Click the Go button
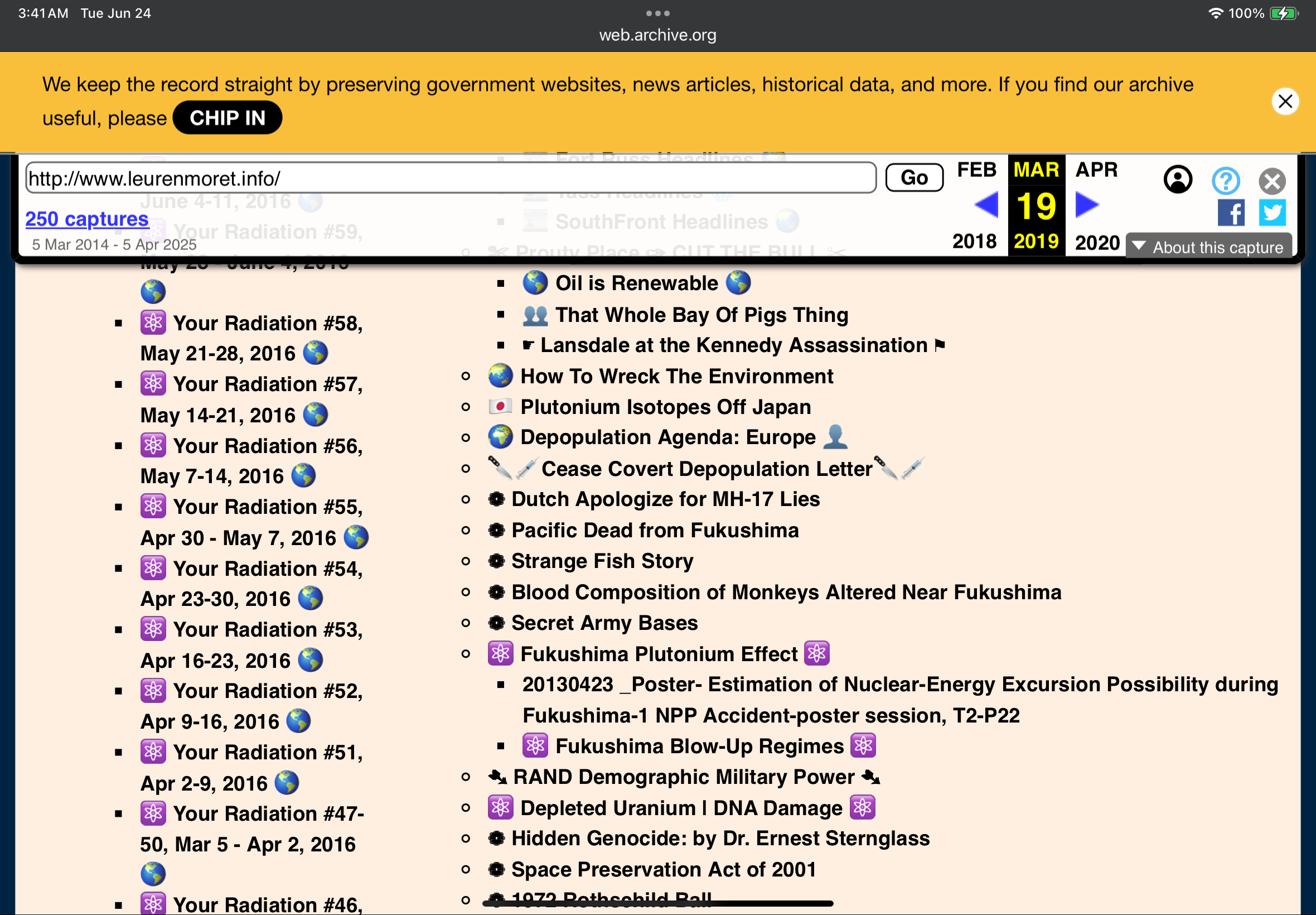The image size is (1316, 915). pos(914,178)
